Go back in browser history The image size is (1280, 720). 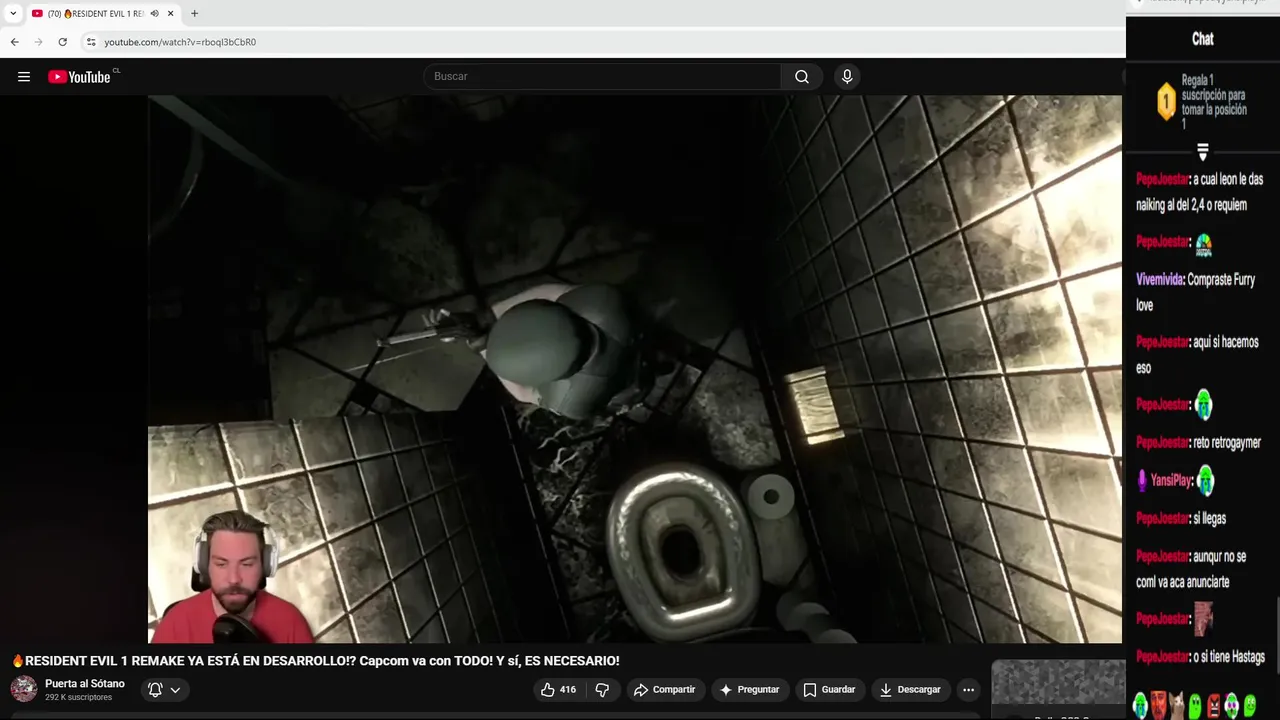[14, 42]
